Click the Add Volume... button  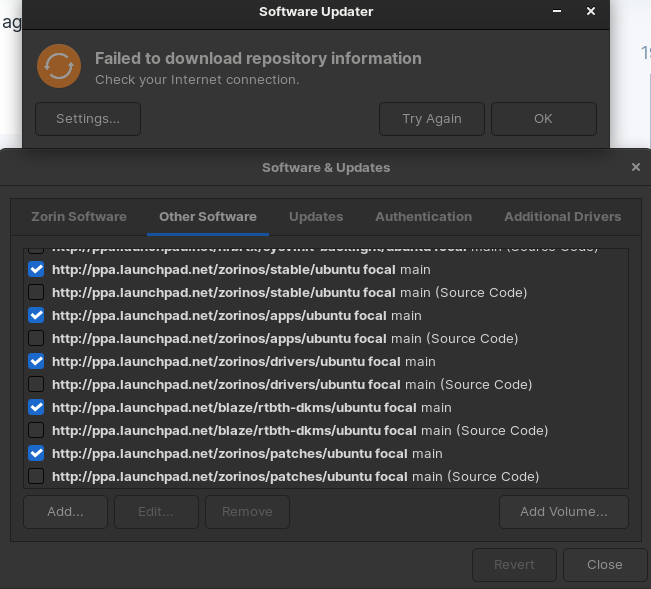tap(564, 512)
